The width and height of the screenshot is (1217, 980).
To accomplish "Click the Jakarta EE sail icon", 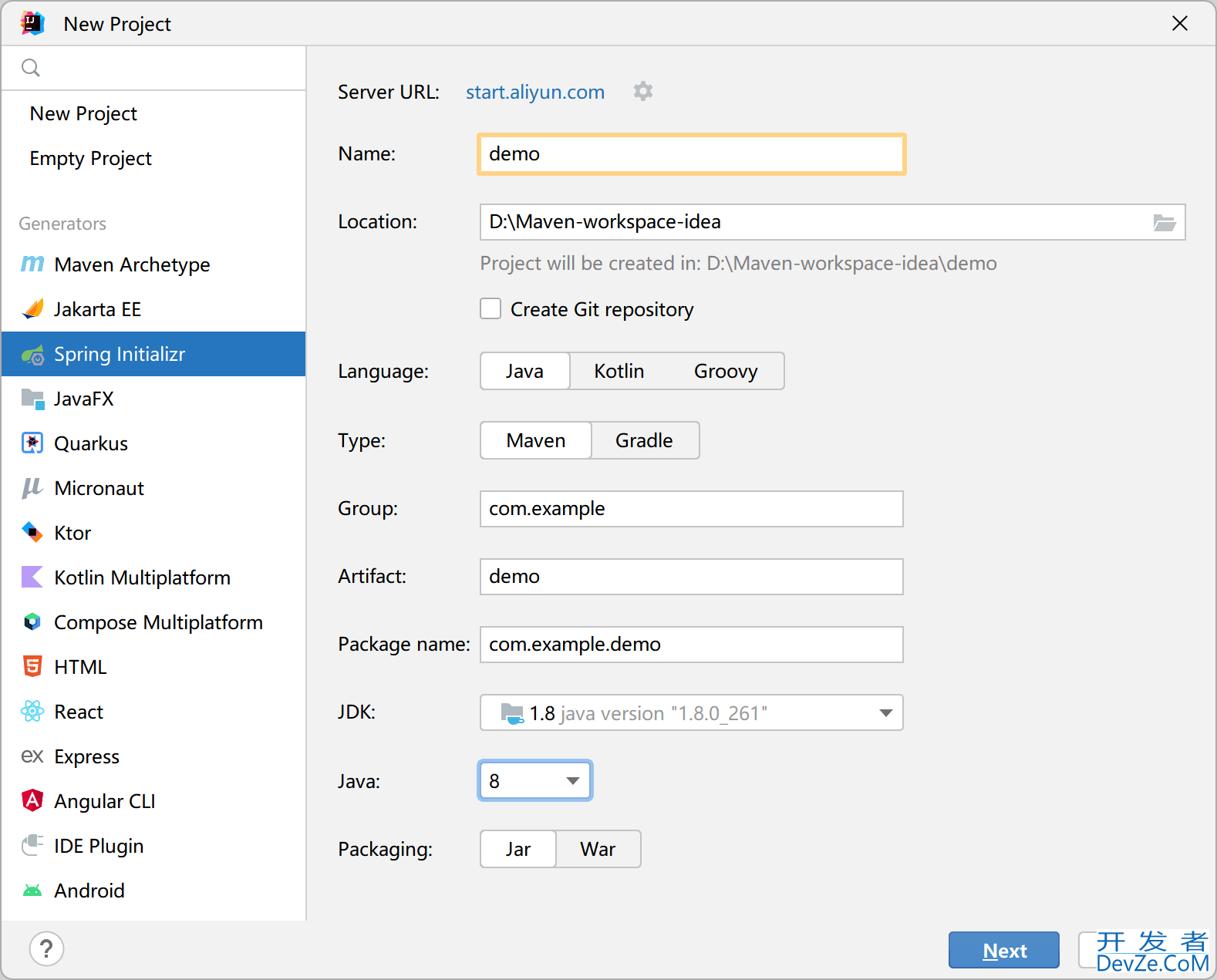I will click(32, 309).
